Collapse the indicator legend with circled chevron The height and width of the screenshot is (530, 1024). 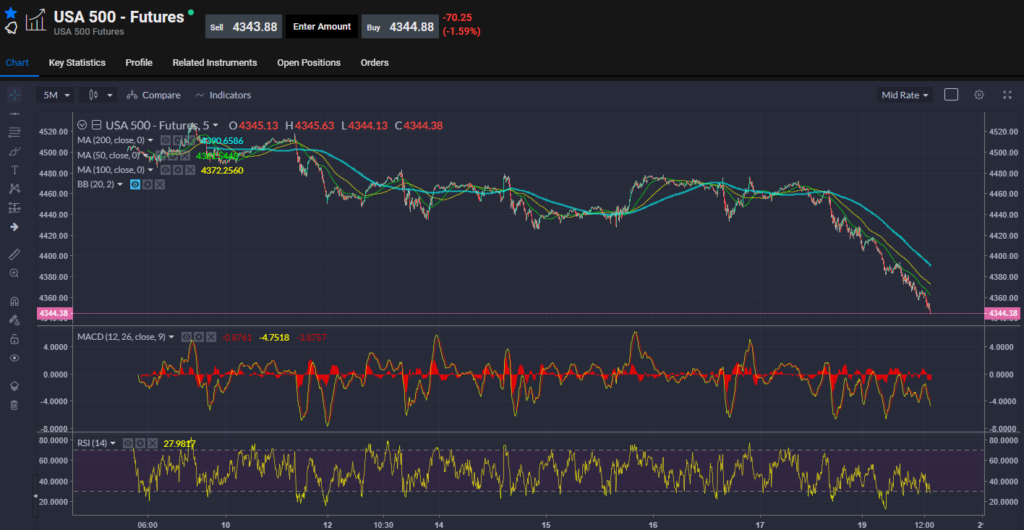pos(82,125)
